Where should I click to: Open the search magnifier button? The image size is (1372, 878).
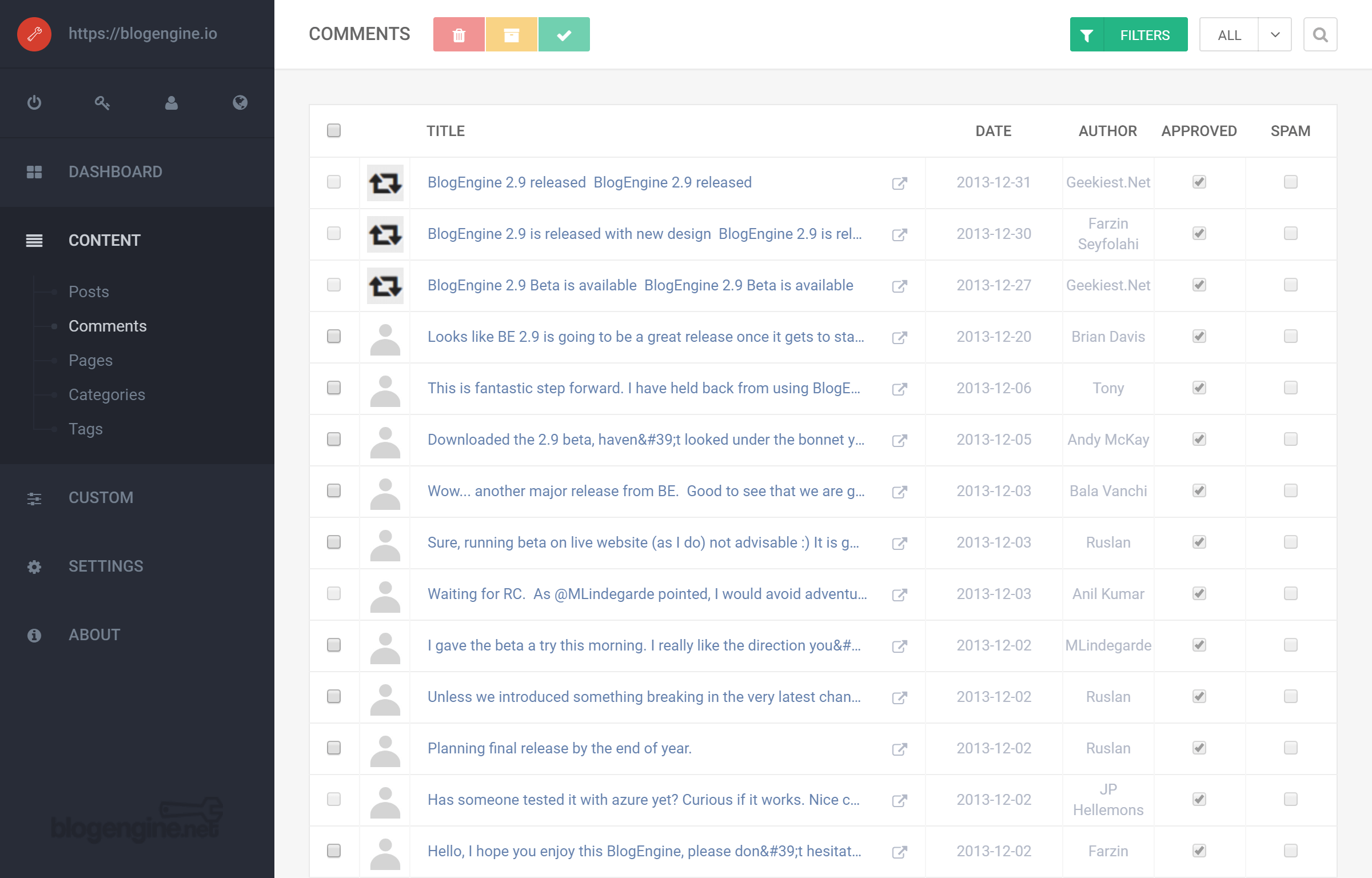tap(1320, 34)
